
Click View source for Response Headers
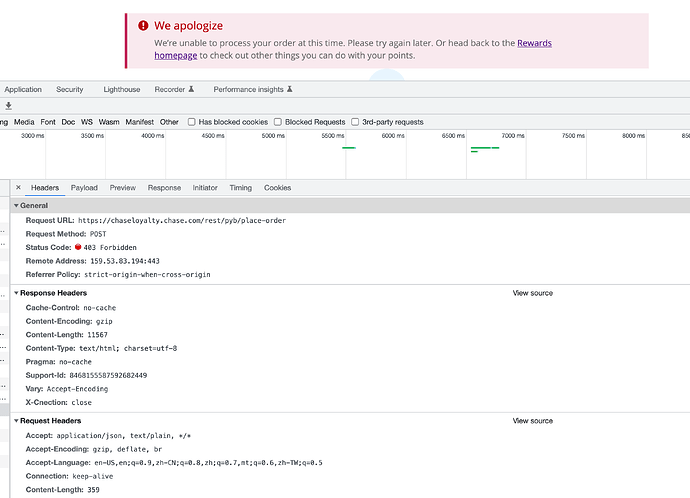532,293
